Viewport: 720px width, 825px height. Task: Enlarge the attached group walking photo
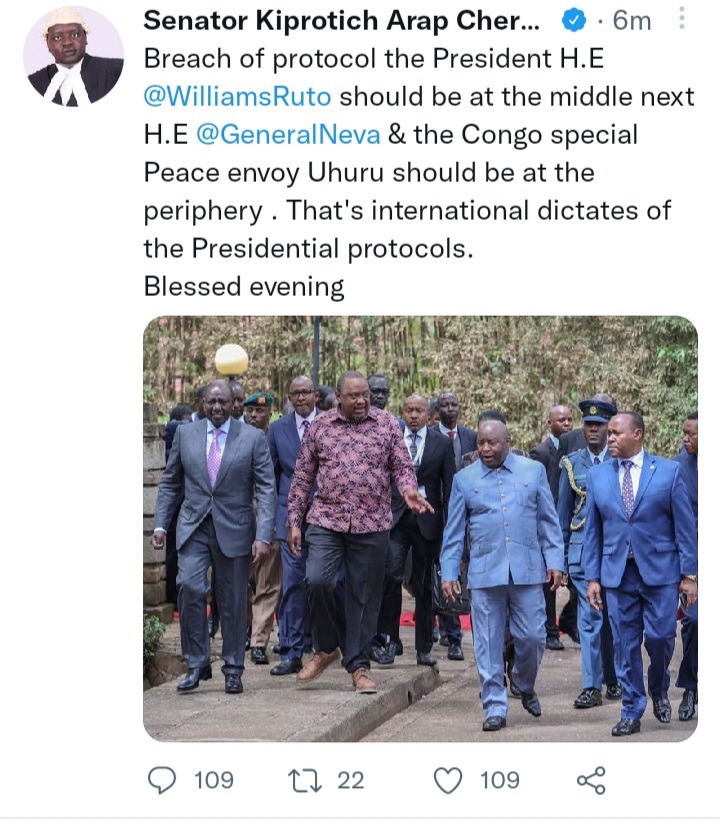point(421,529)
